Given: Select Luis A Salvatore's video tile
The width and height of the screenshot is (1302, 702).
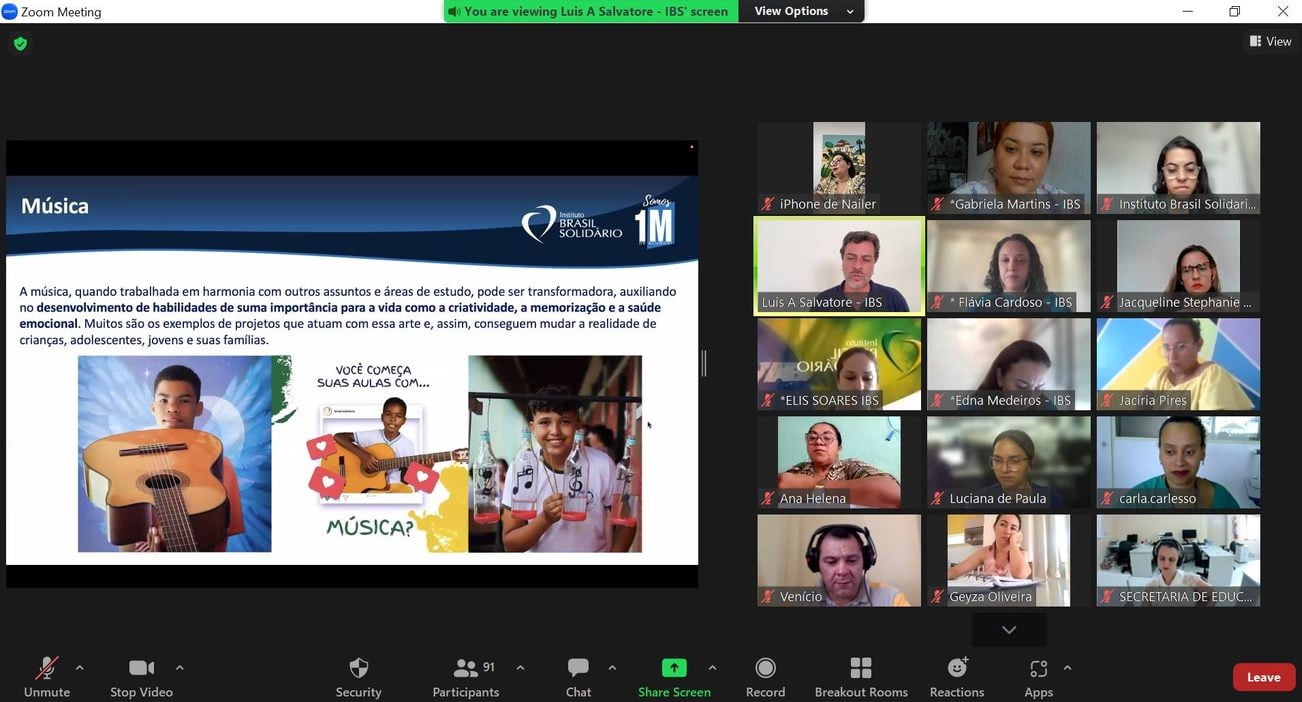Looking at the screenshot, I should click(x=839, y=266).
